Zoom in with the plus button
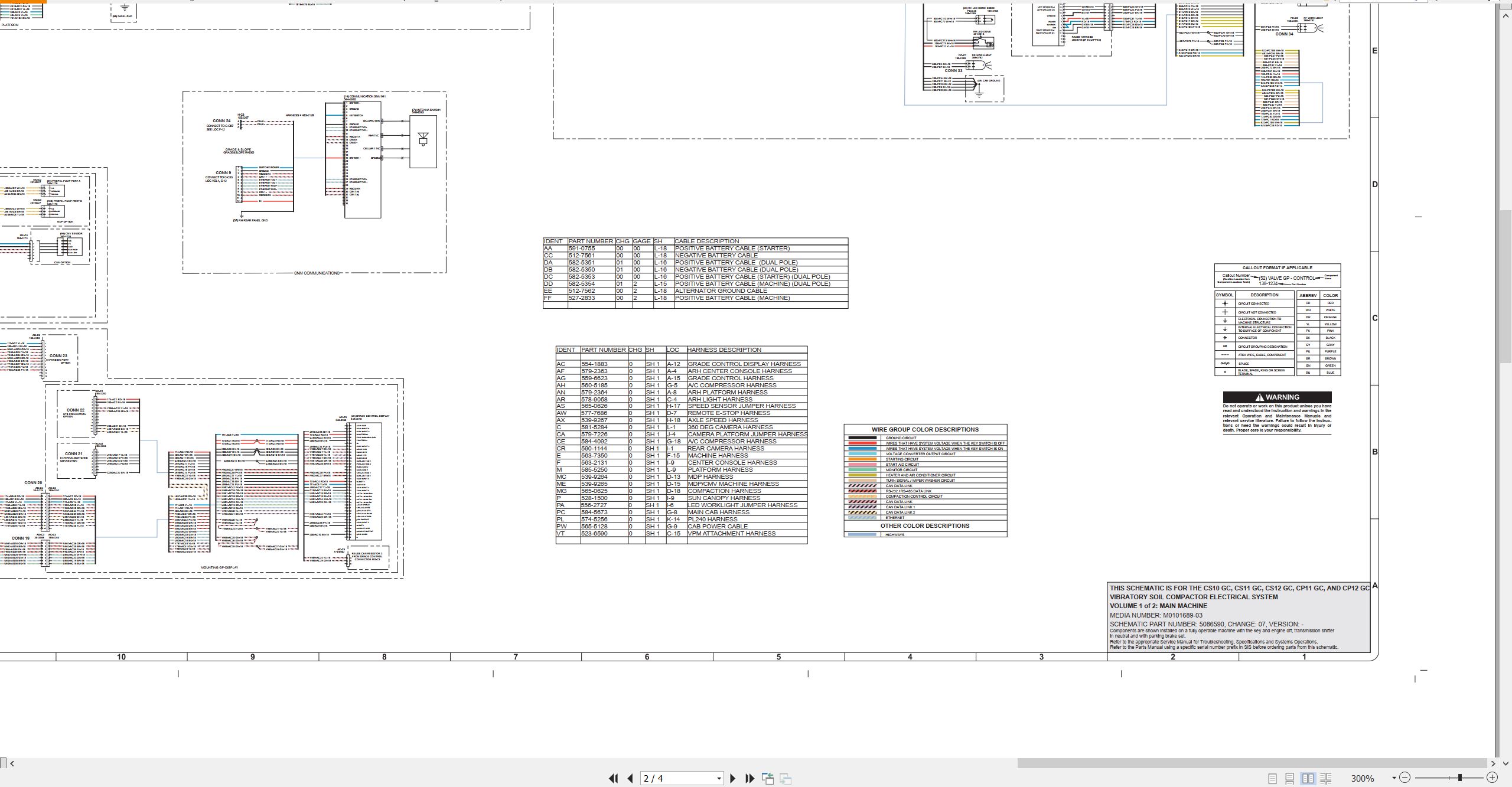The image size is (1512, 787). pyautogui.click(x=1493, y=778)
